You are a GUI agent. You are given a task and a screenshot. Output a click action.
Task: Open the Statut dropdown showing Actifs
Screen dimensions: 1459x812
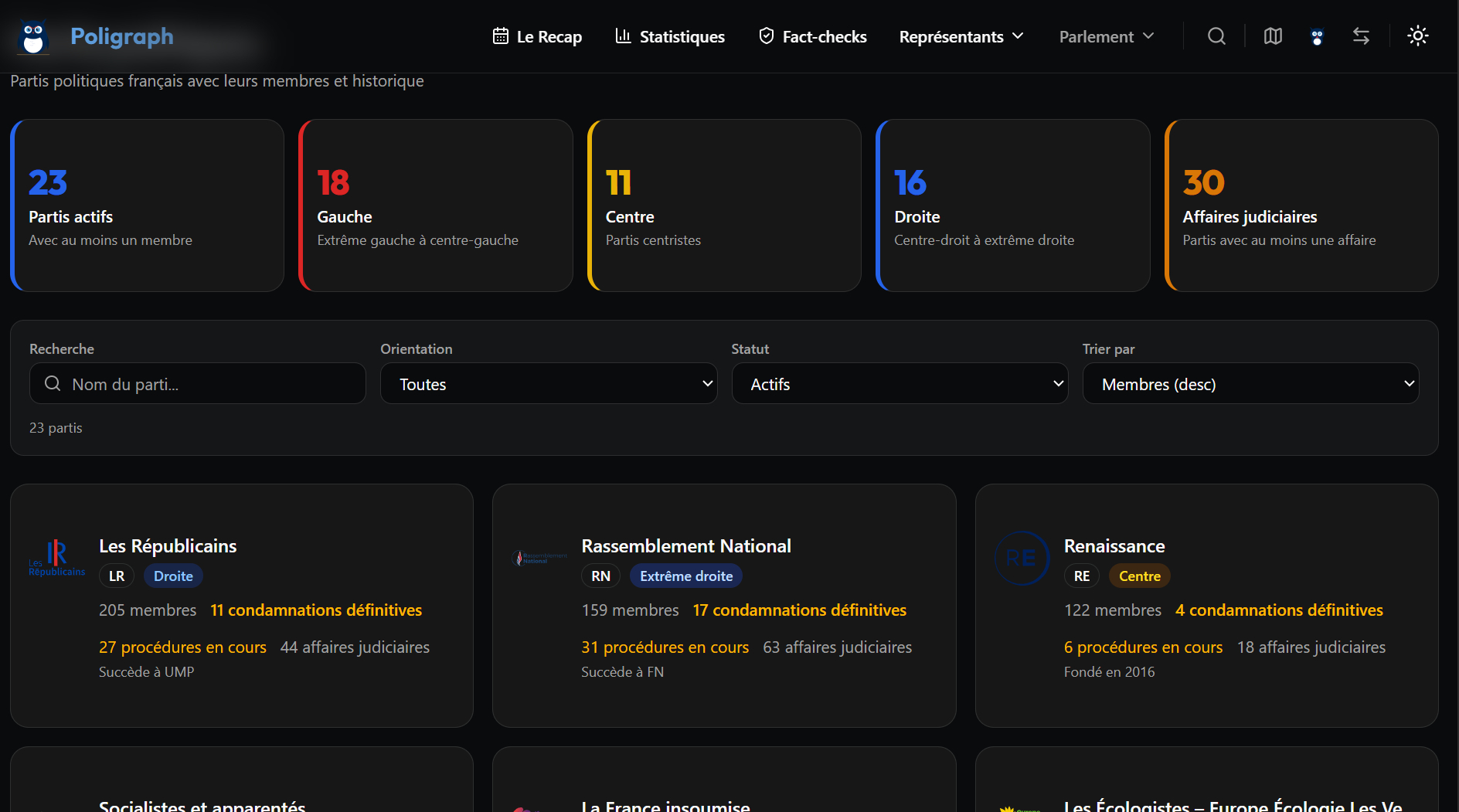[899, 384]
